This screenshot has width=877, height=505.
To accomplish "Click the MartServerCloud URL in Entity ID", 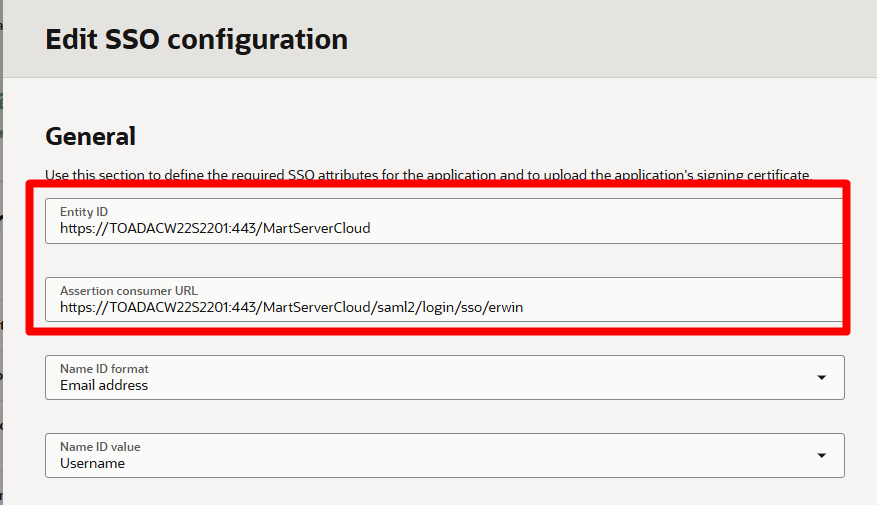I will [215, 228].
